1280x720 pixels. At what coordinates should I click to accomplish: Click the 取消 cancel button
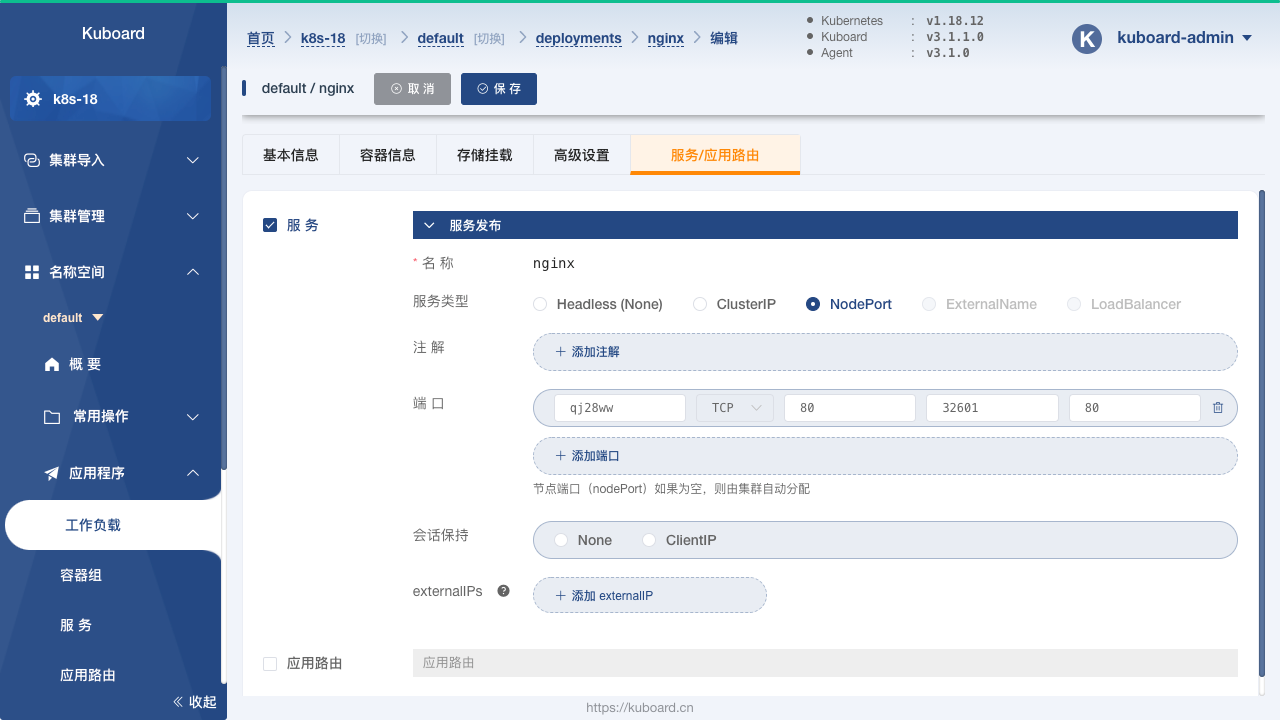[x=412, y=89]
